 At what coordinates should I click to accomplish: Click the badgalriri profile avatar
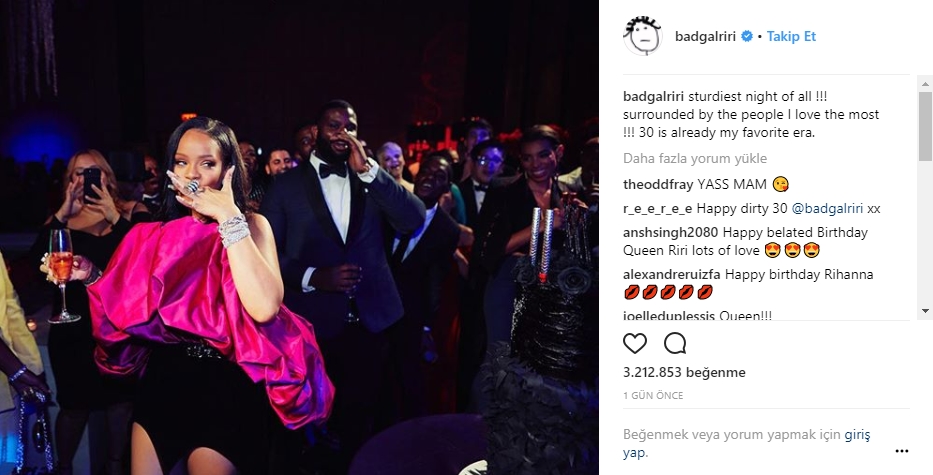pyautogui.click(x=643, y=36)
